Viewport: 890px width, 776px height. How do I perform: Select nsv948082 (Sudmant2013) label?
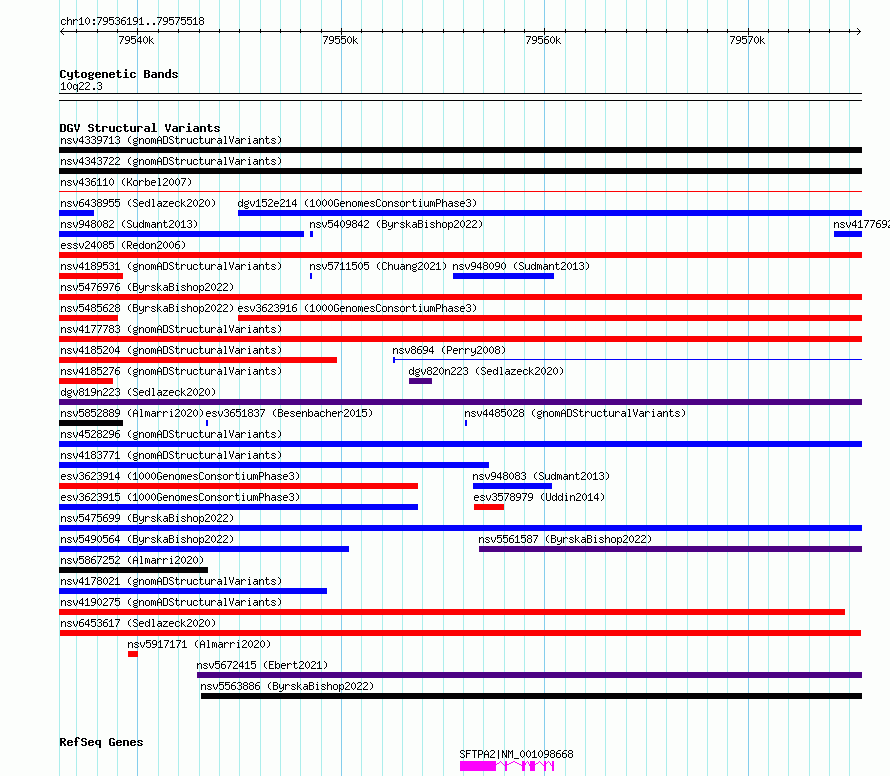pos(129,224)
